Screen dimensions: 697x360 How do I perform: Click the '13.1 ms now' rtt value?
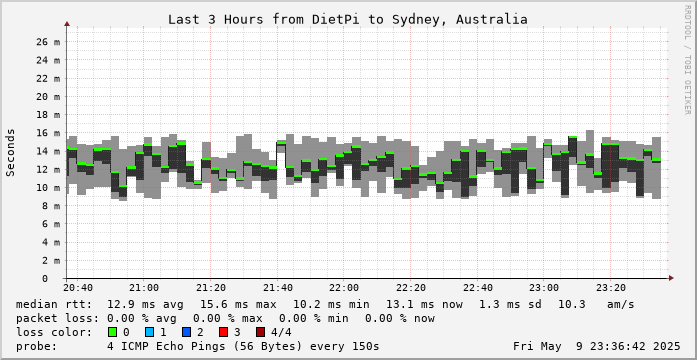coord(424,304)
